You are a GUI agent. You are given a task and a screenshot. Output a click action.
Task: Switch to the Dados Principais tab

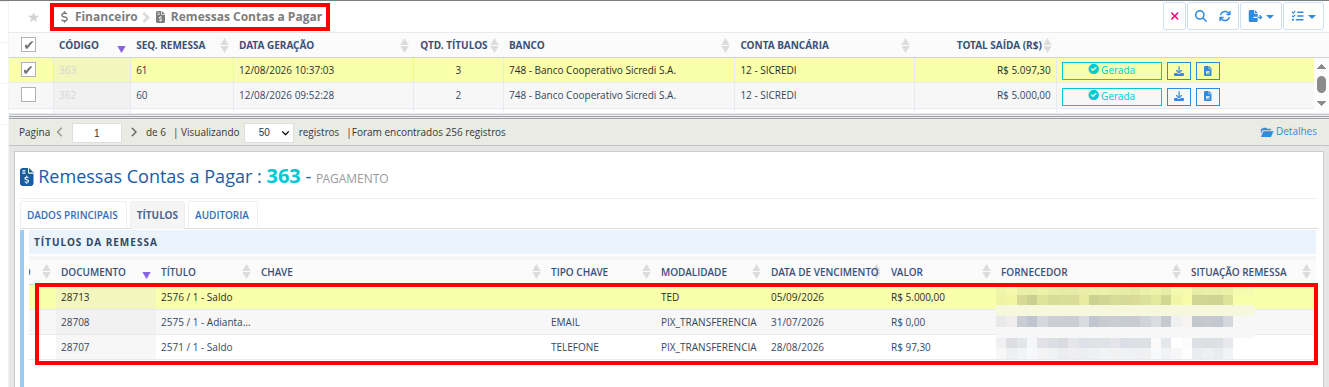click(x=72, y=215)
